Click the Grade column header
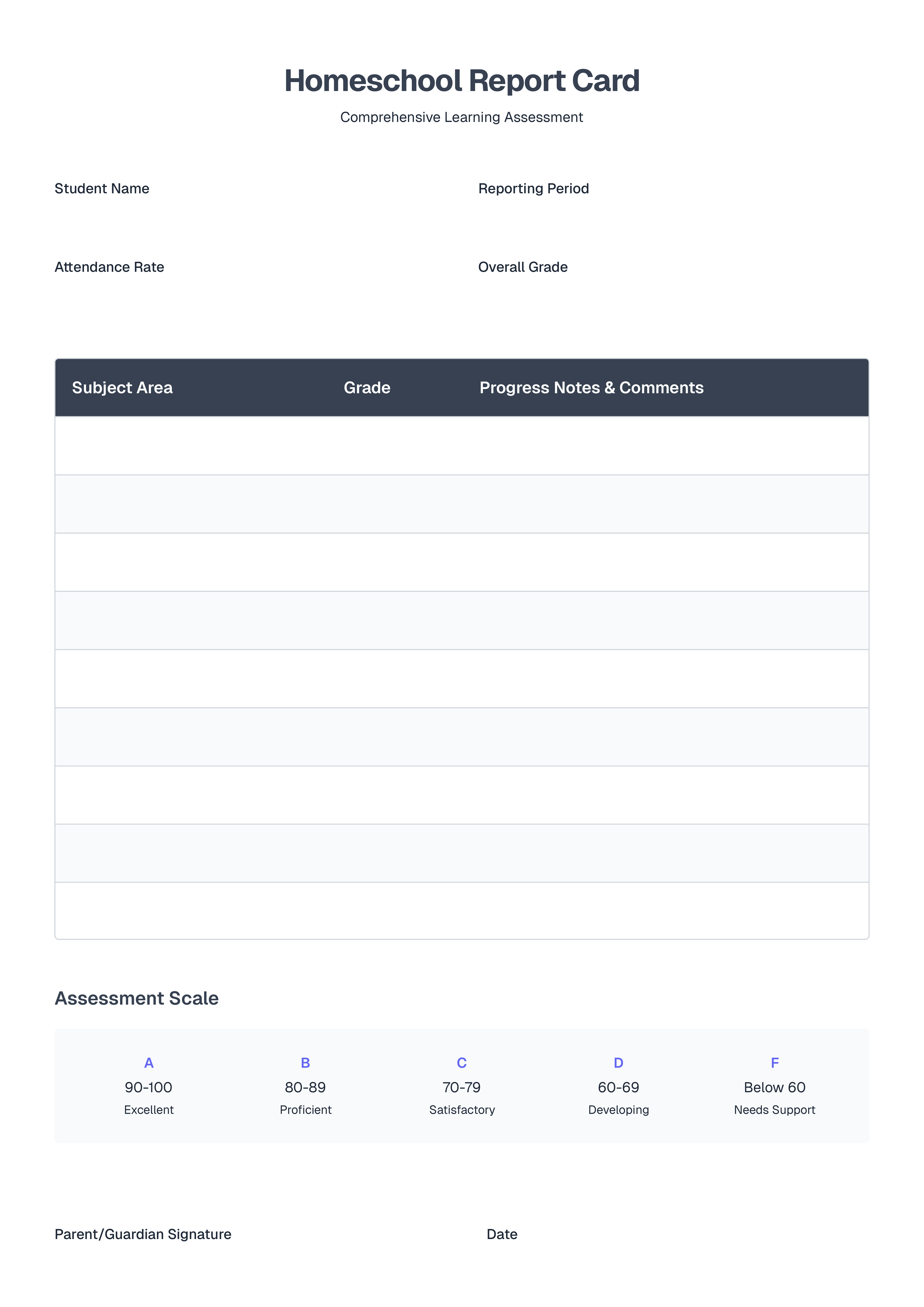 pos(367,388)
